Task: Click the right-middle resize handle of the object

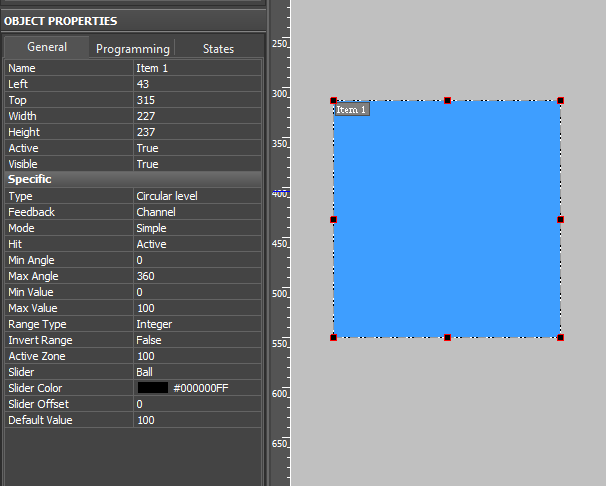Action: coord(560,219)
